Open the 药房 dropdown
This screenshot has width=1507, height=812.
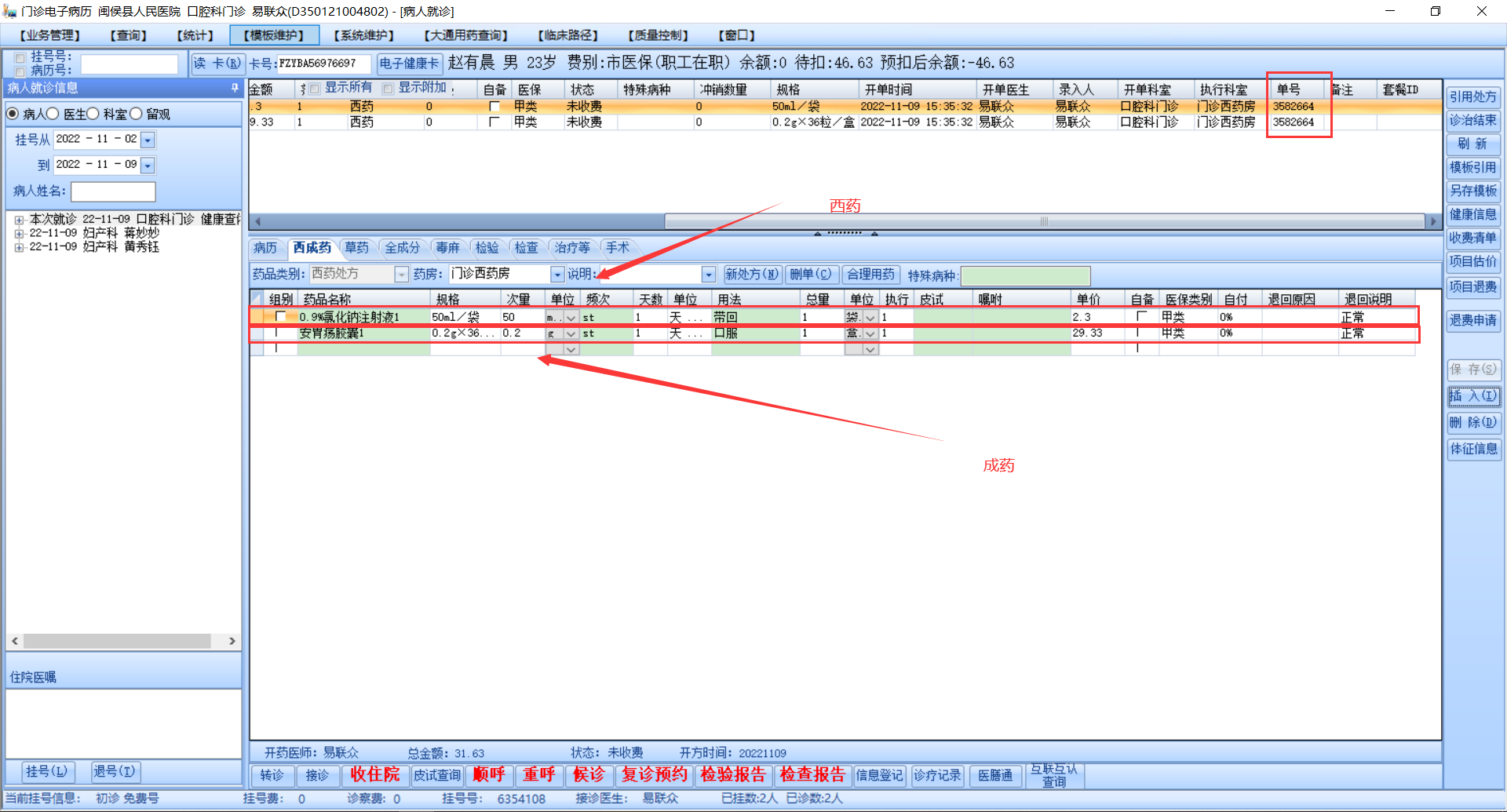(557, 274)
